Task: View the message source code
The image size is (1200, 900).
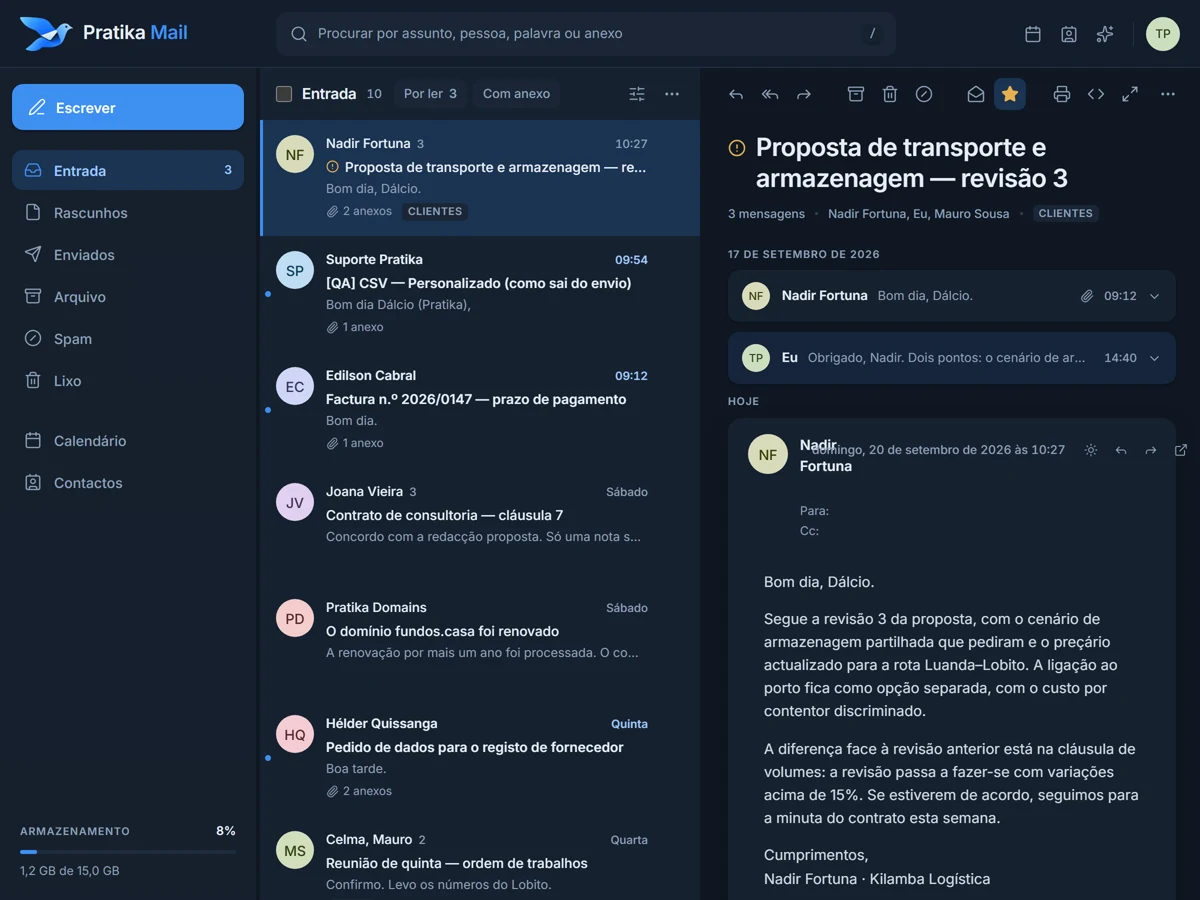Action: click(1096, 94)
